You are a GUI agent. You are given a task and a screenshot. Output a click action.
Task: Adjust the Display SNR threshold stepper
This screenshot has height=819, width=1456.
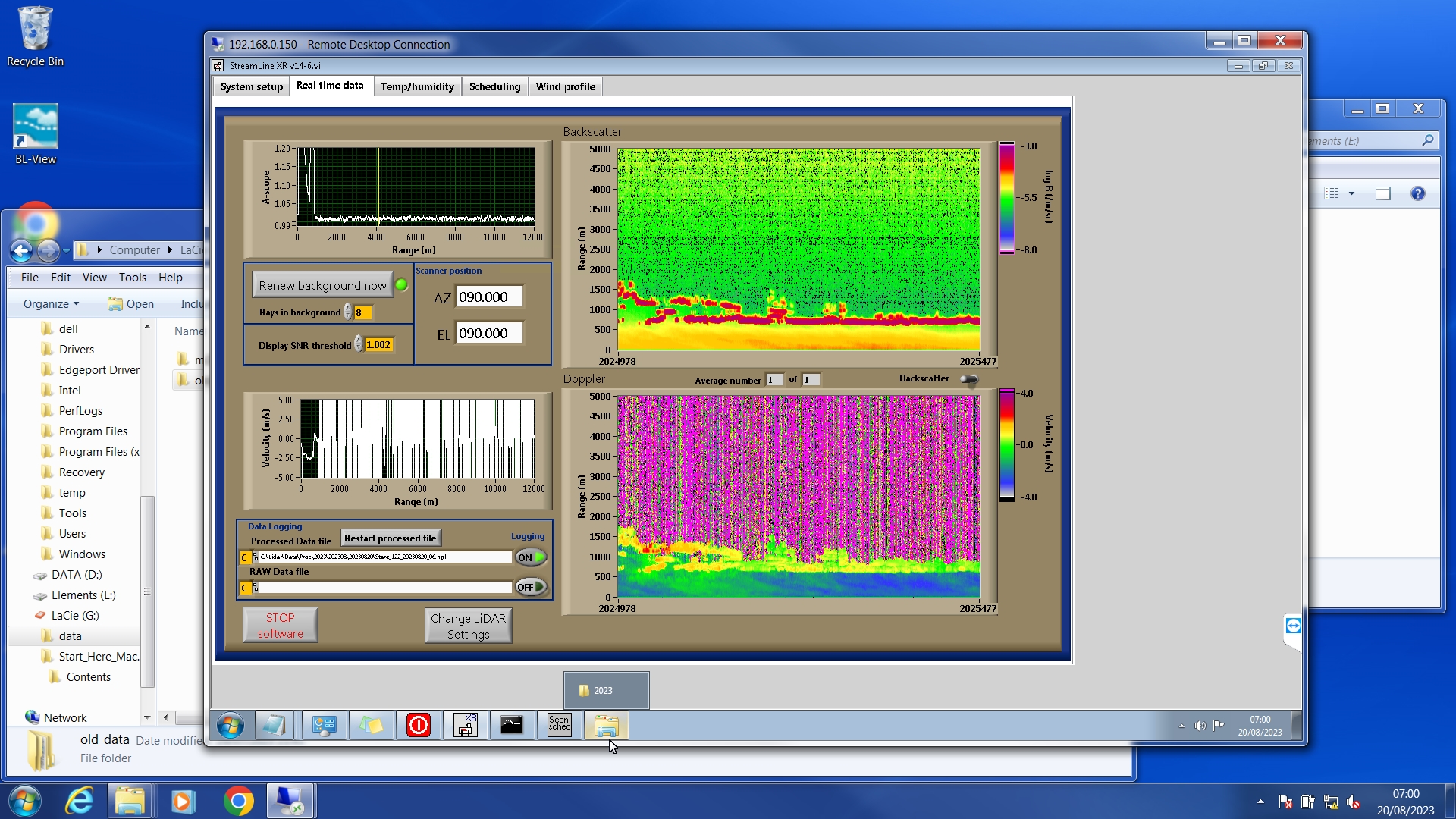click(358, 345)
